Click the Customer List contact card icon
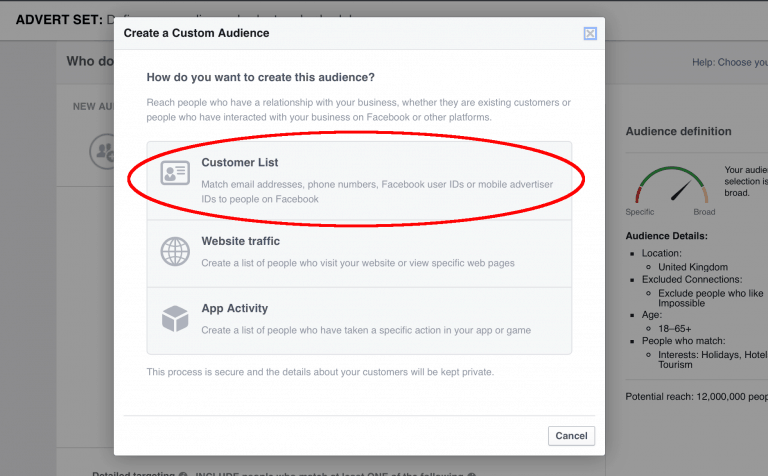Screen dimensions: 768x476 coord(176,174)
